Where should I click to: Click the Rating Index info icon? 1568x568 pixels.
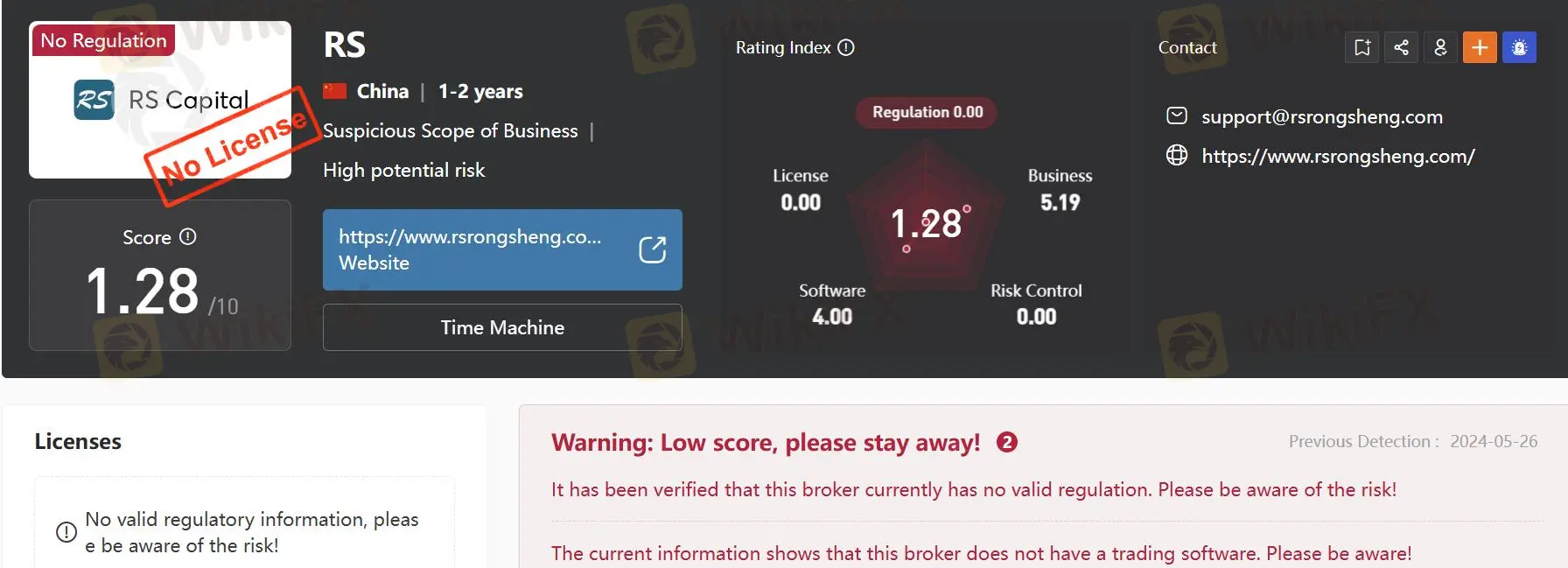pyautogui.click(x=846, y=47)
